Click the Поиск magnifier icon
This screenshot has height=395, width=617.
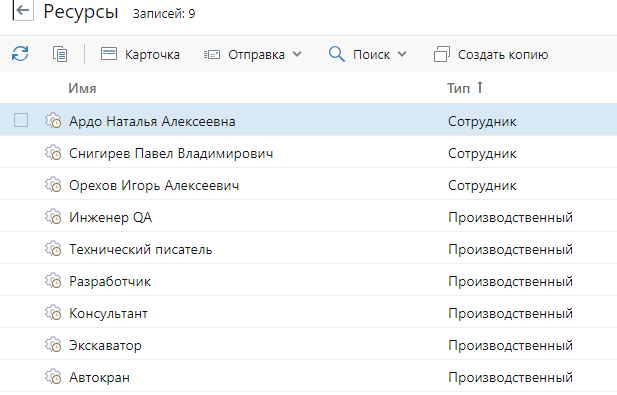(337, 54)
